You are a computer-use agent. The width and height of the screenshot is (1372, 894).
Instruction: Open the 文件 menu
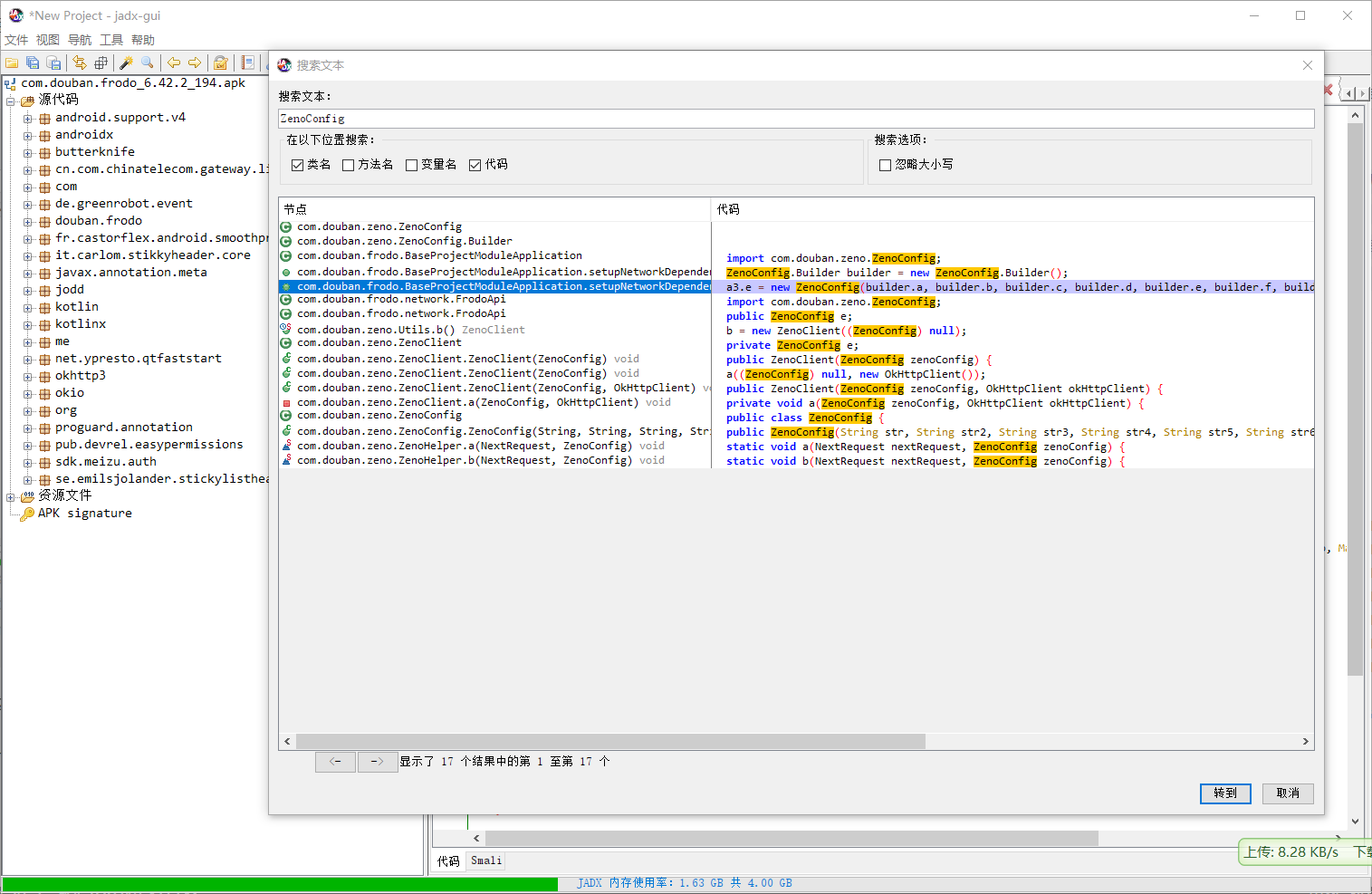pyautogui.click(x=16, y=40)
